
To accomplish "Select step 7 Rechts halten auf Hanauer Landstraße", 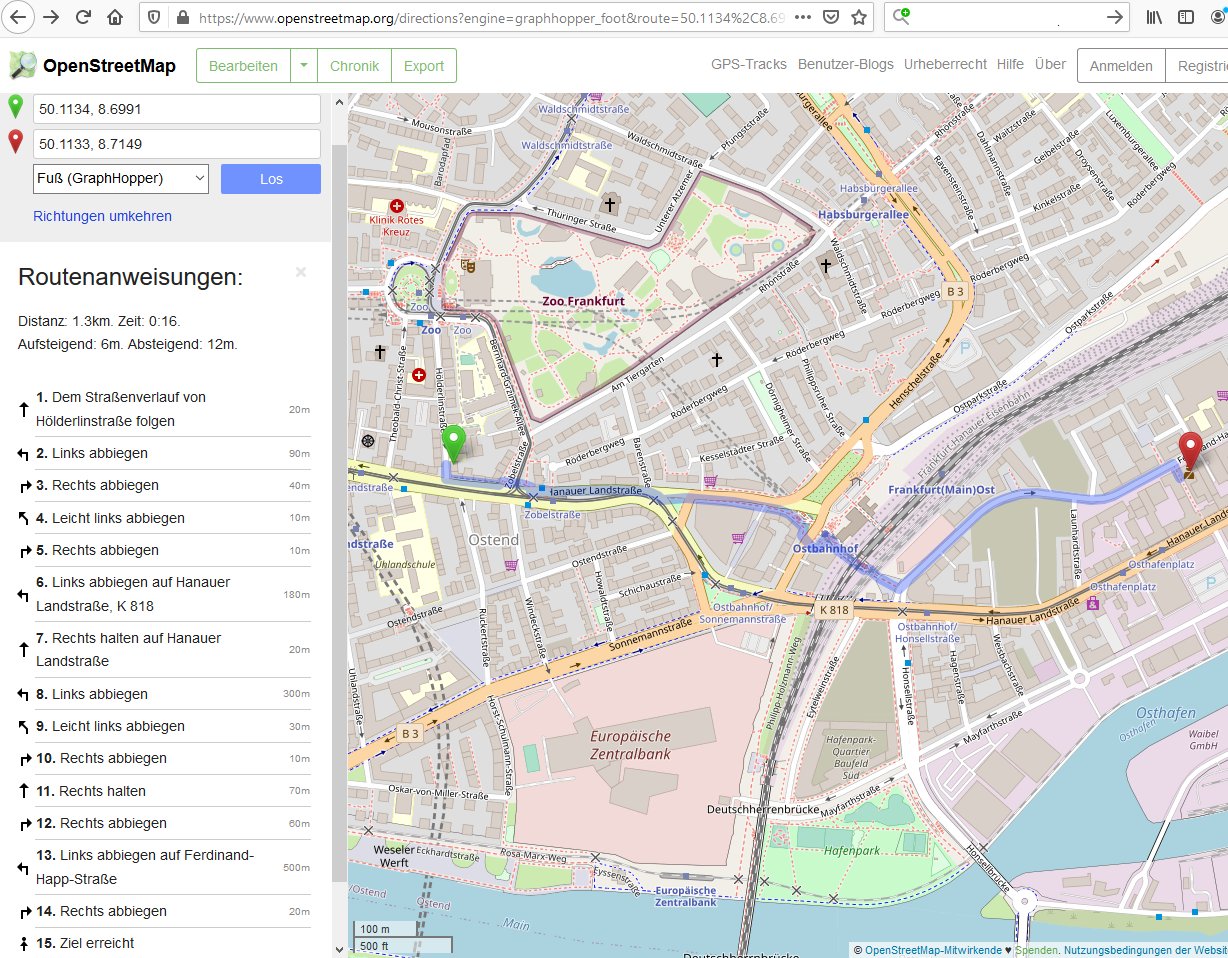I will click(x=166, y=650).
